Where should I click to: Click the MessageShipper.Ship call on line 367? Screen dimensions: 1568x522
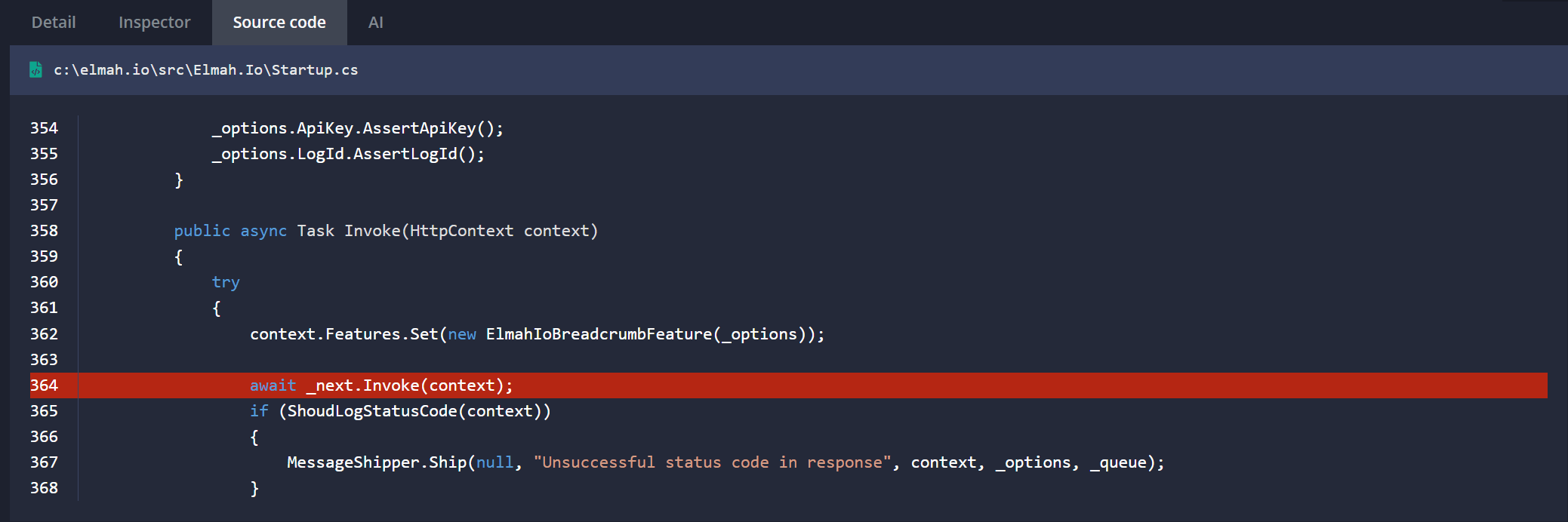point(377,462)
